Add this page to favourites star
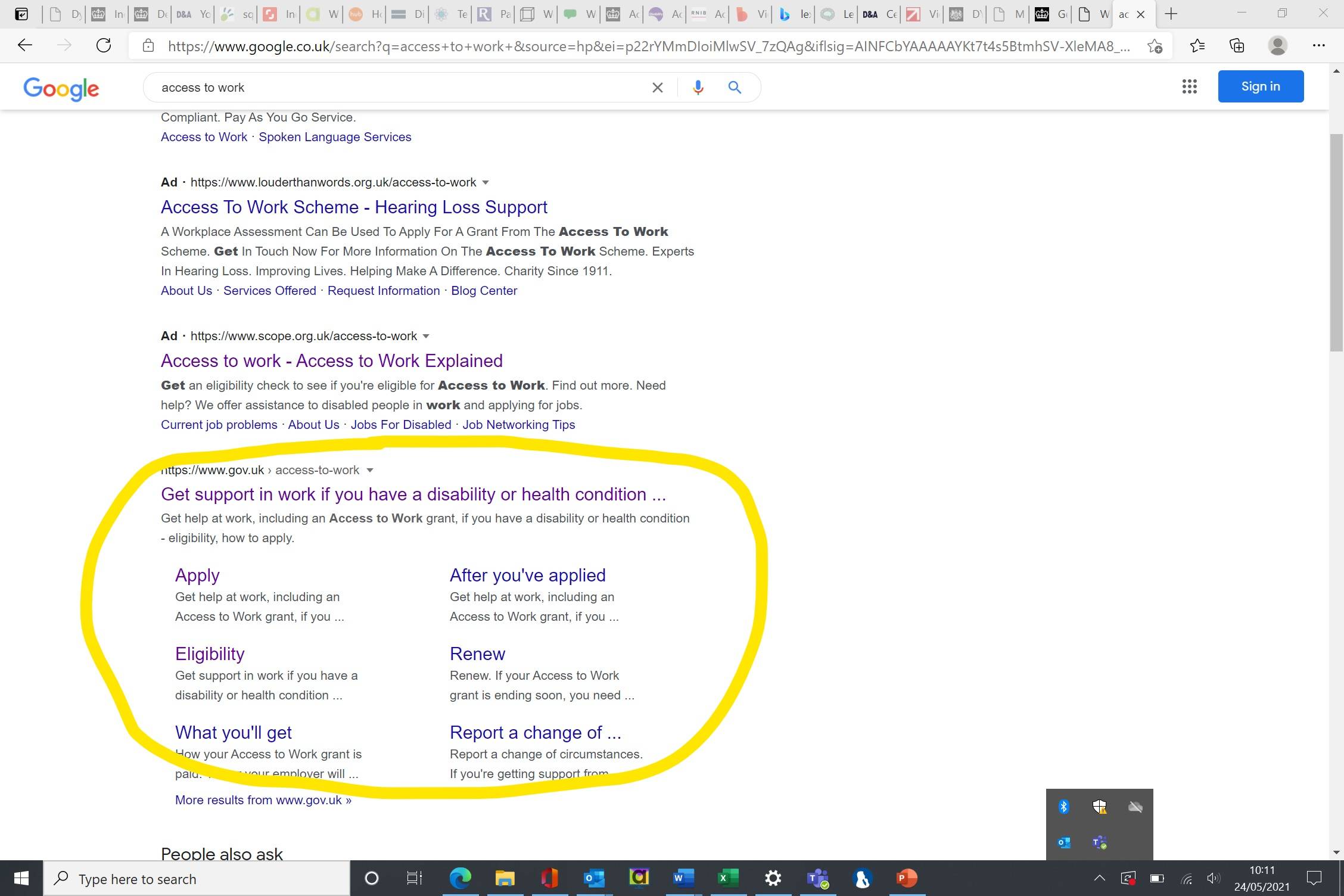1344x896 pixels. (x=1155, y=46)
